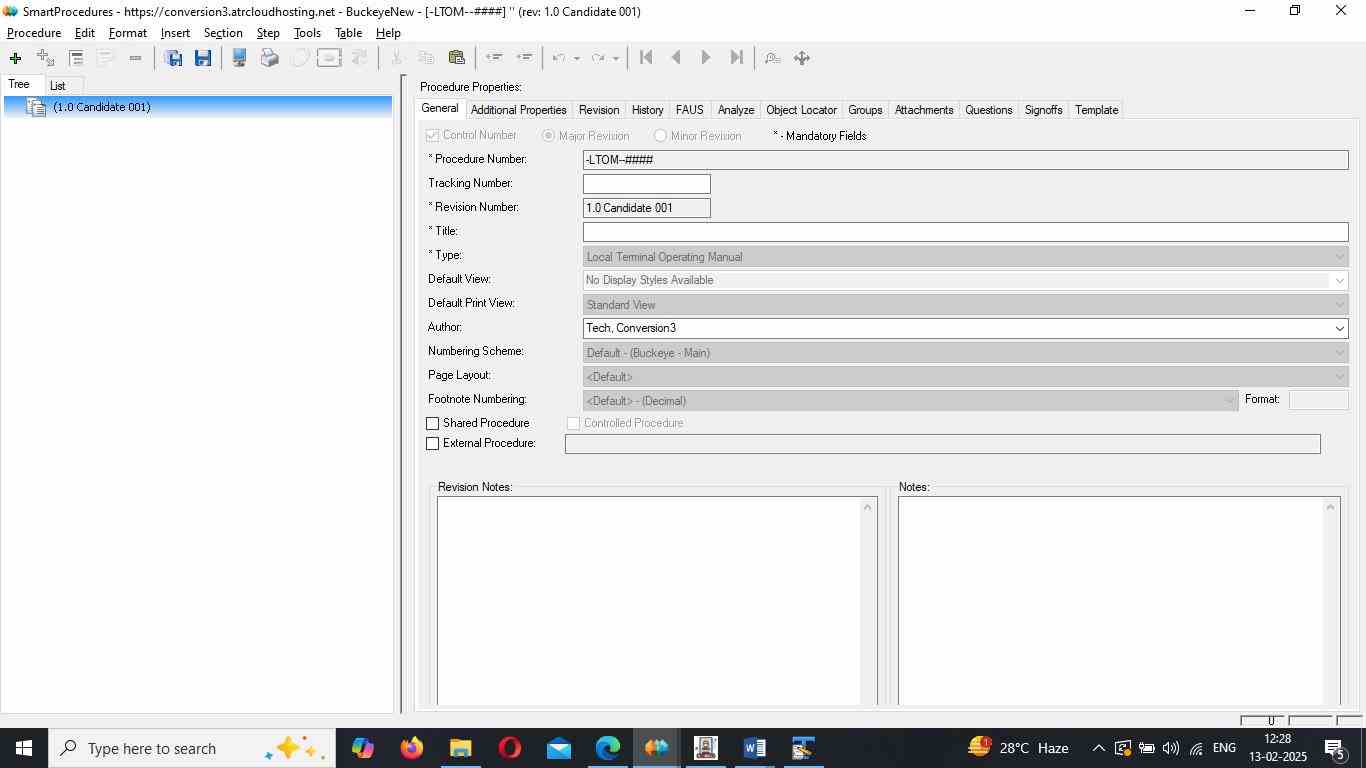The image size is (1366, 768).
Task: Click the Revision Notes scrollbar up arrow
Action: [868, 507]
